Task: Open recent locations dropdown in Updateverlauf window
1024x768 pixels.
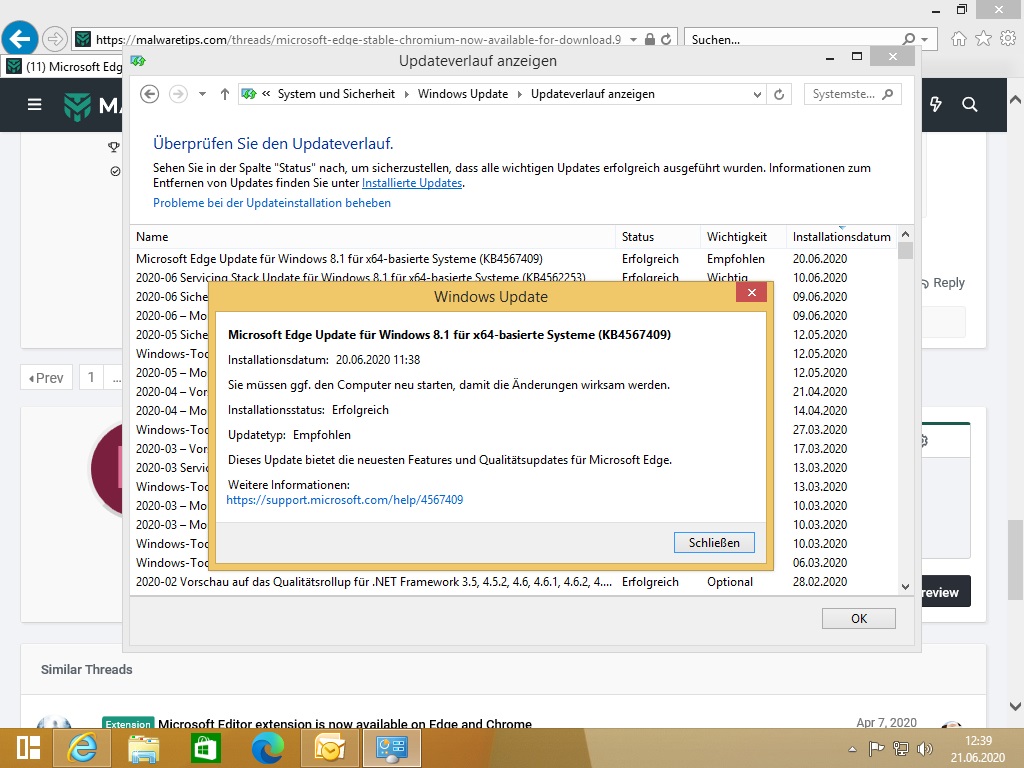Action: tap(202, 94)
